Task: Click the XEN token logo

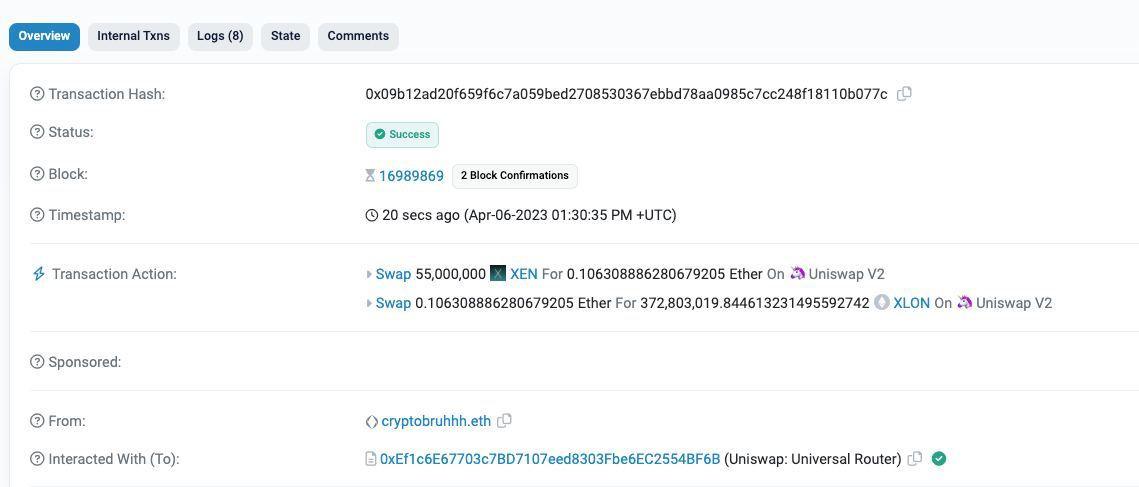Action: click(x=498, y=274)
